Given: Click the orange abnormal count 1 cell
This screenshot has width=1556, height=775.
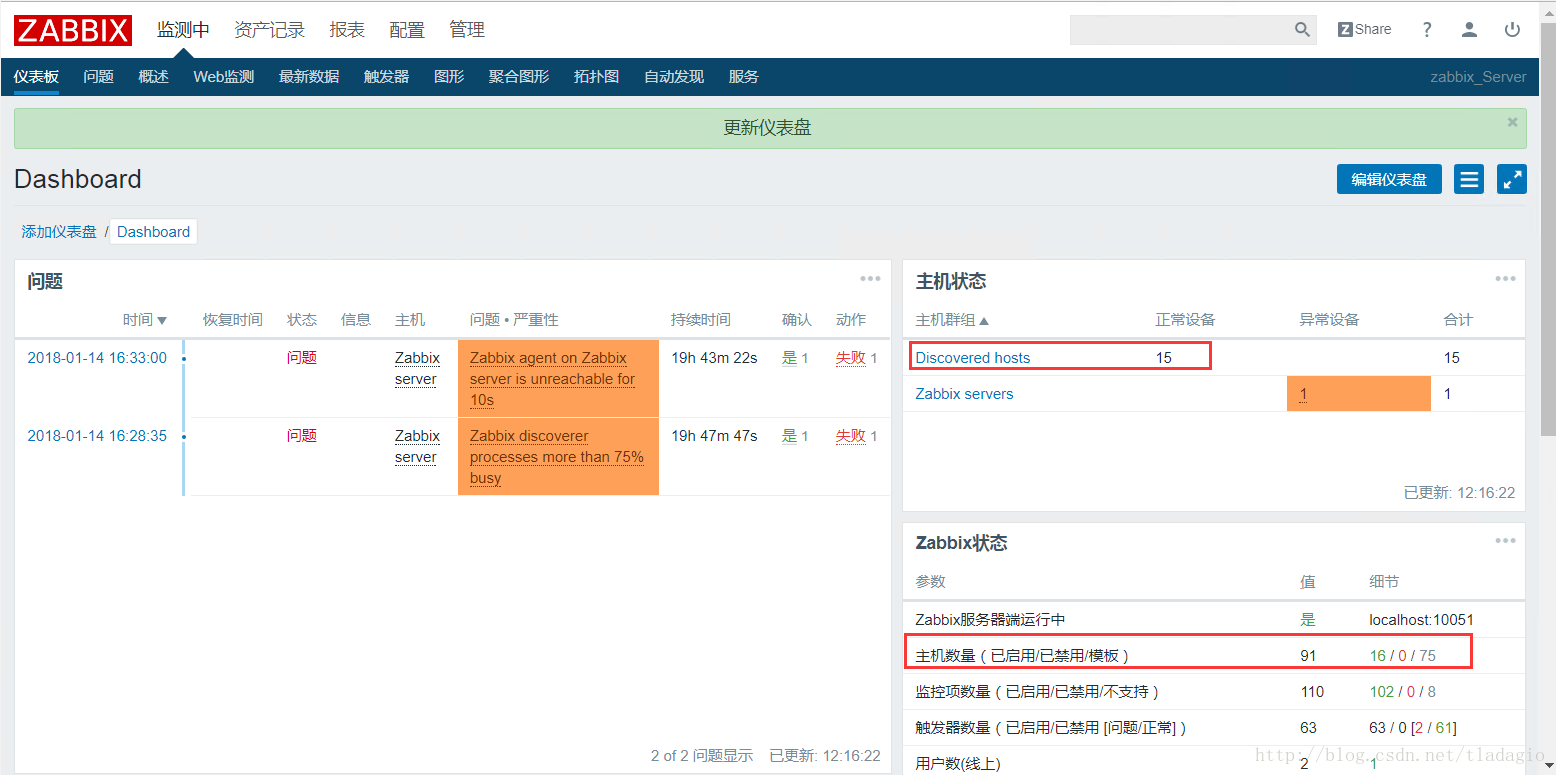Looking at the screenshot, I should 1359,393.
